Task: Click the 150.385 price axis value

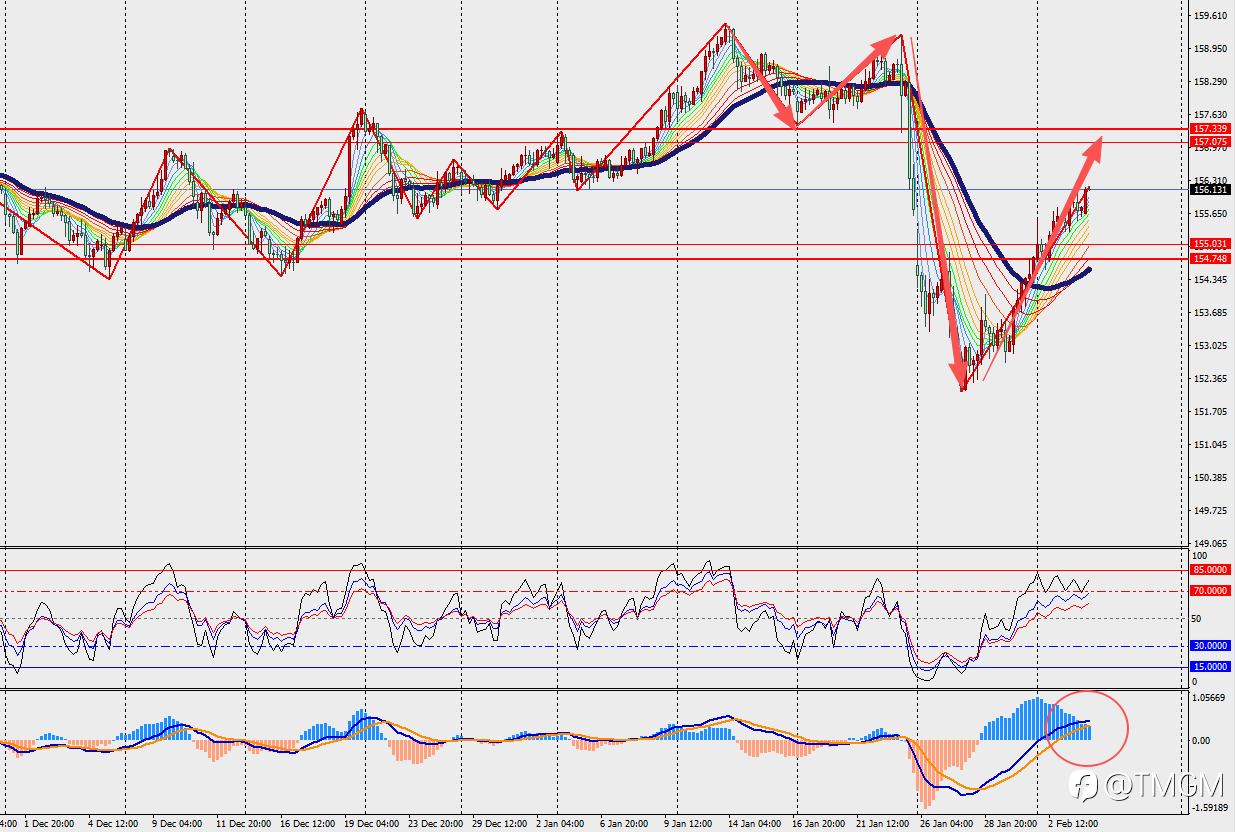Action: (1211, 478)
